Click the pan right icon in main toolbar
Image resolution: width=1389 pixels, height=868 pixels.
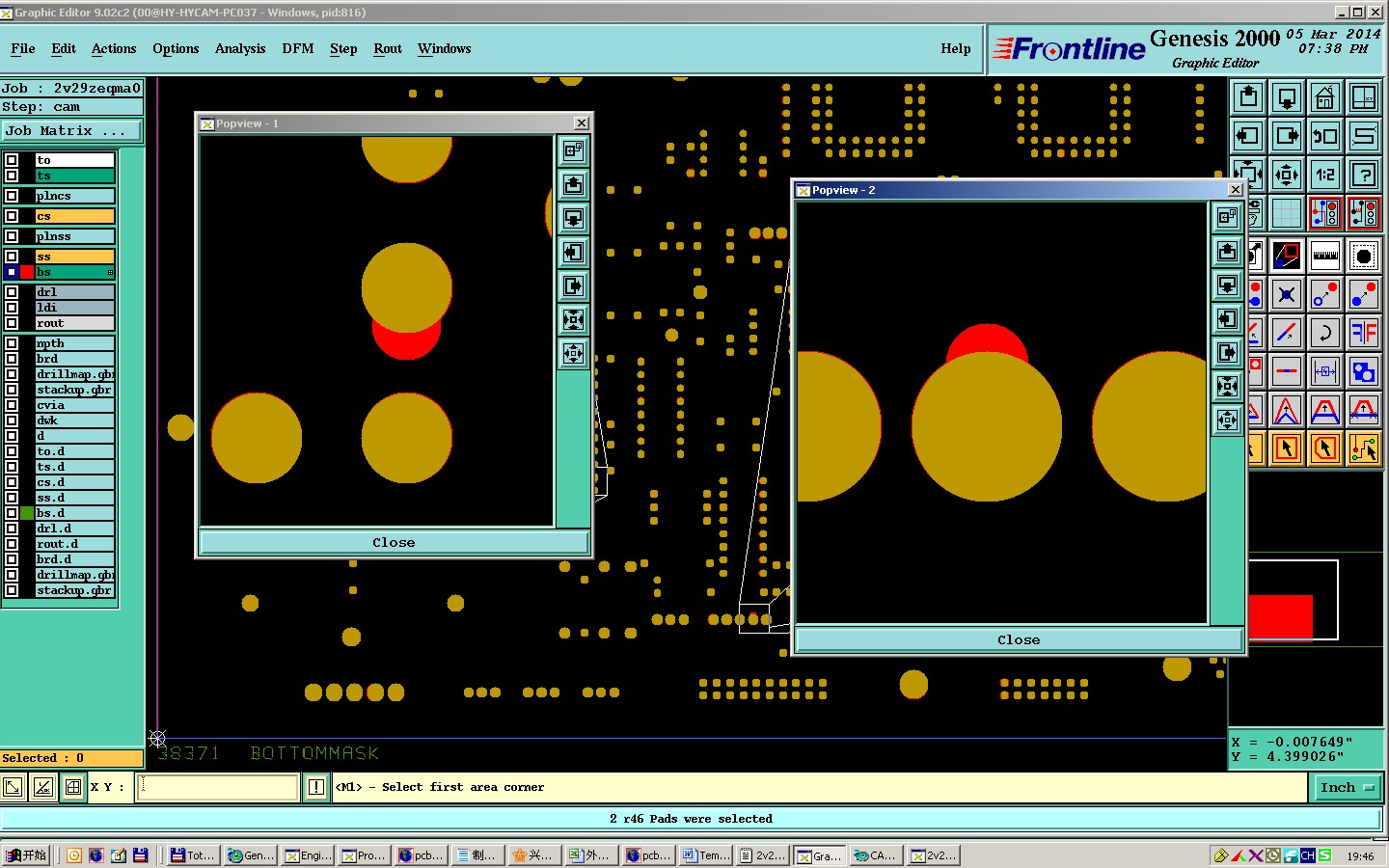point(1287,136)
